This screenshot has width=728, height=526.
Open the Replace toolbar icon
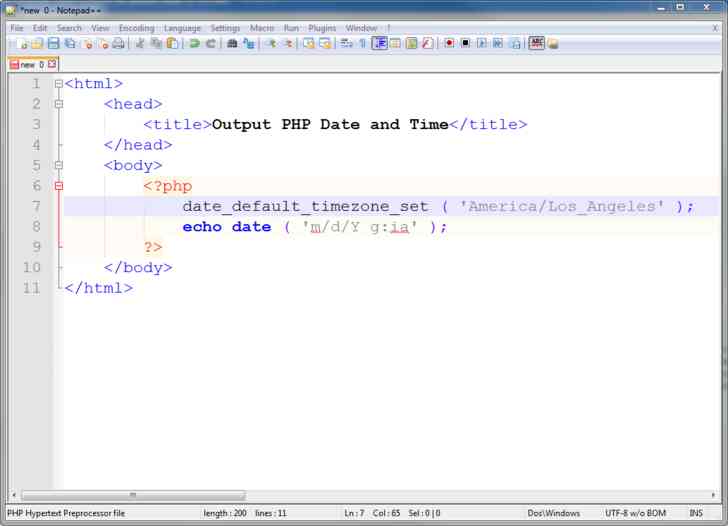click(248, 44)
